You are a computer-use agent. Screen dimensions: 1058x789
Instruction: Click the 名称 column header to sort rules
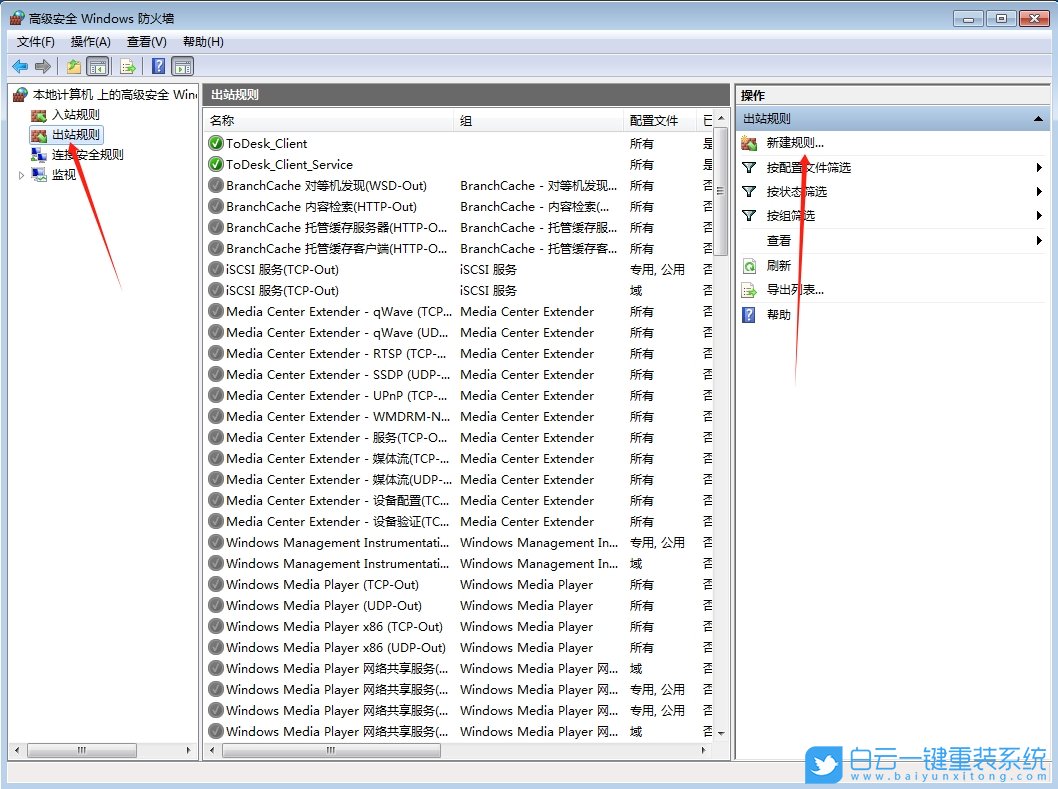250,120
